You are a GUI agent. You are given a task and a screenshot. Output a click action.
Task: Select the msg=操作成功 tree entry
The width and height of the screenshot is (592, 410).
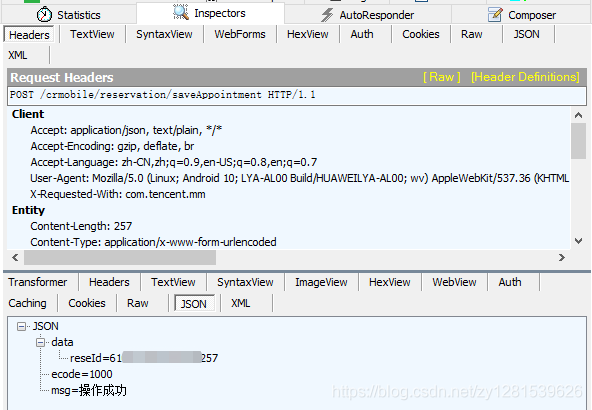89,390
